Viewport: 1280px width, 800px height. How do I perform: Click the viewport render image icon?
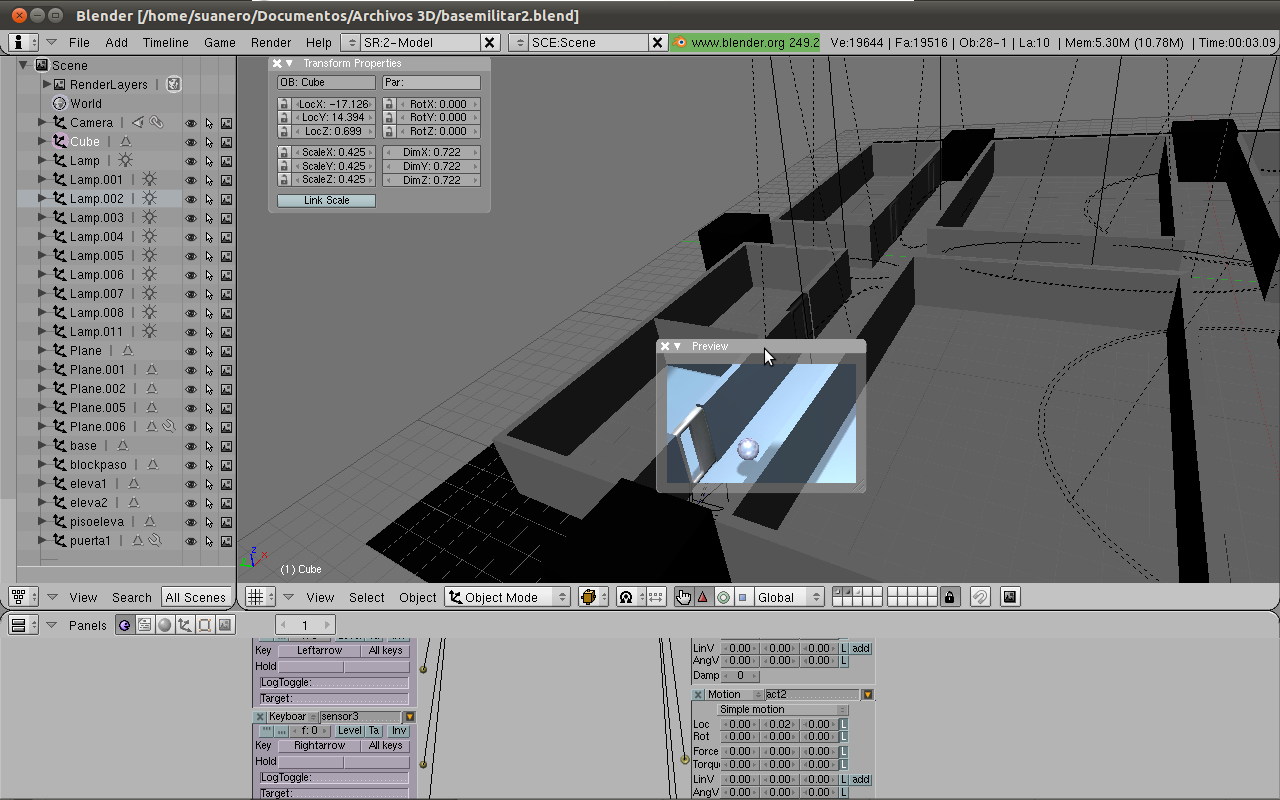click(x=1010, y=597)
